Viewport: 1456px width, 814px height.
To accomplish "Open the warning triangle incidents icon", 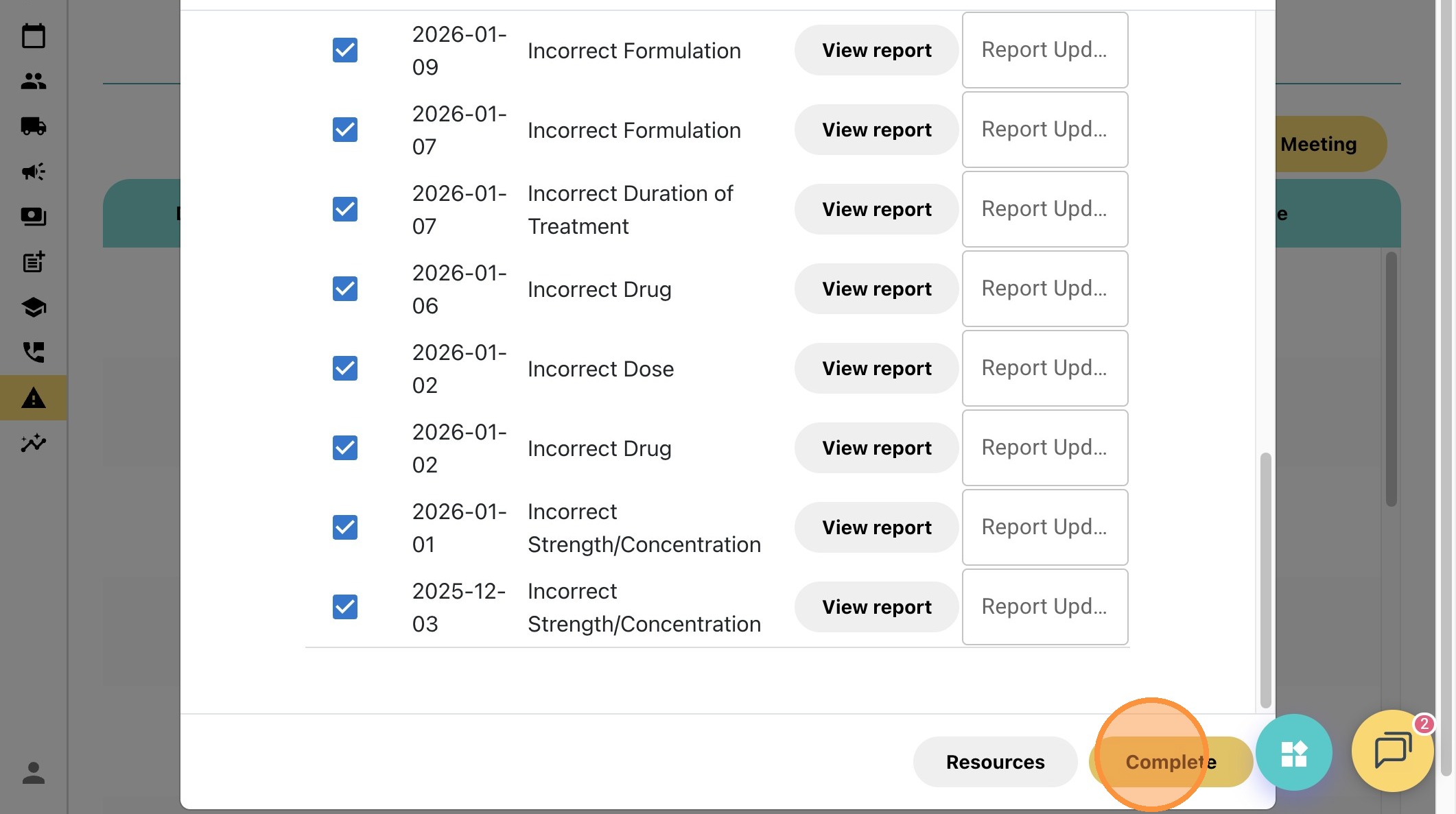I will tap(33, 398).
